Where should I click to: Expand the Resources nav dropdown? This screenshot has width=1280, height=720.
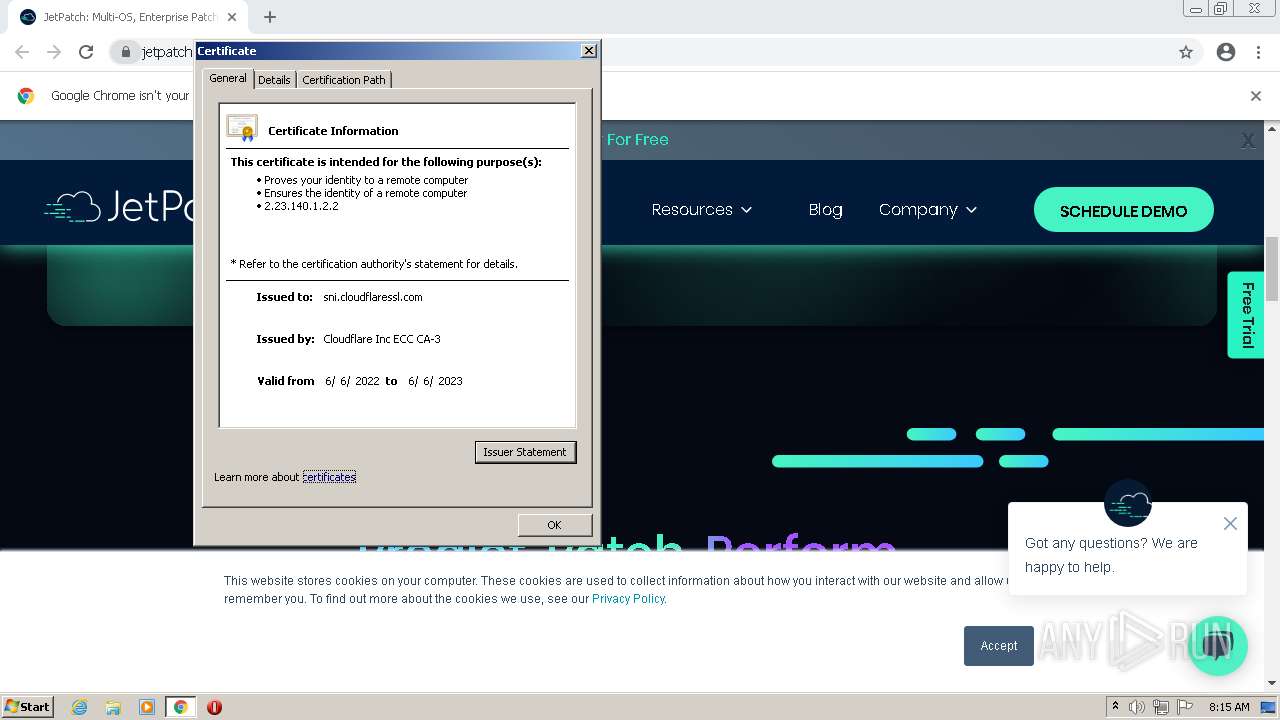(x=701, y=210)
